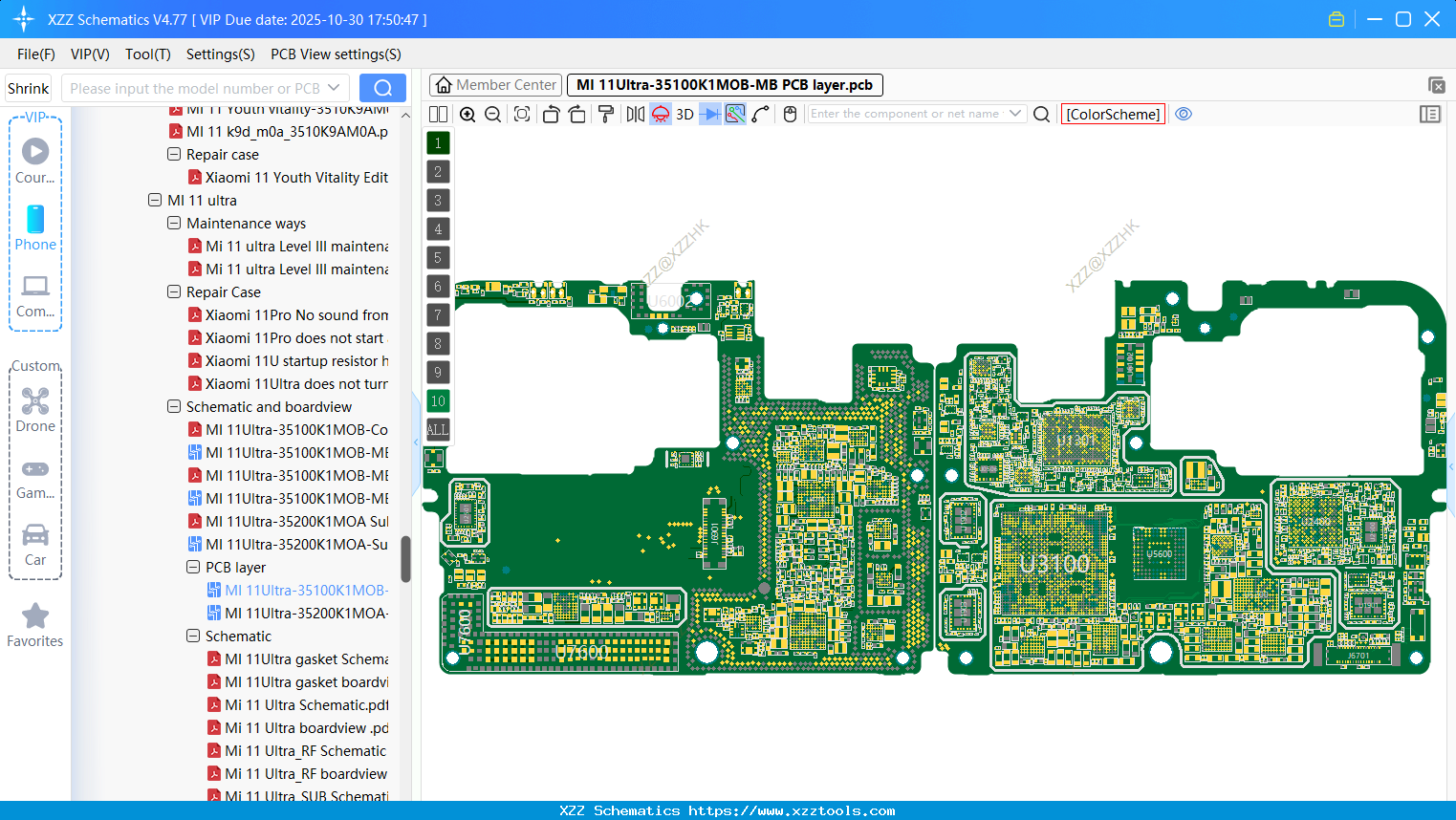Collapse the MI 11 ultra tree section
Screen dimensions: 1456x820
(155, 200)
